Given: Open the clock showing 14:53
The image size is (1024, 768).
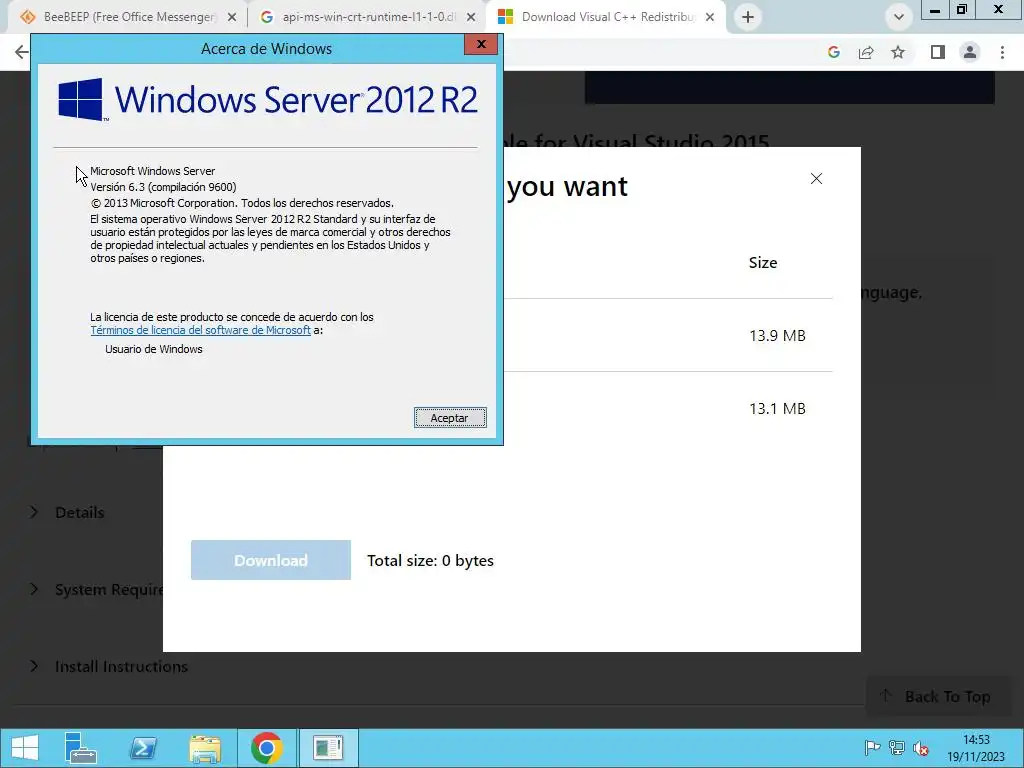Looking at the screenshot, I should (x=976, y=748).
